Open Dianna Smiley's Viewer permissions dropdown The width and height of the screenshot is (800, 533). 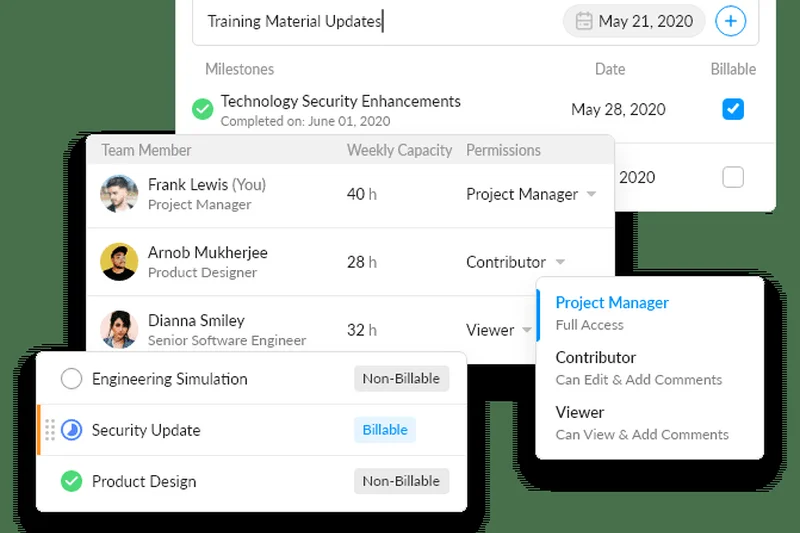pos(528,330)
